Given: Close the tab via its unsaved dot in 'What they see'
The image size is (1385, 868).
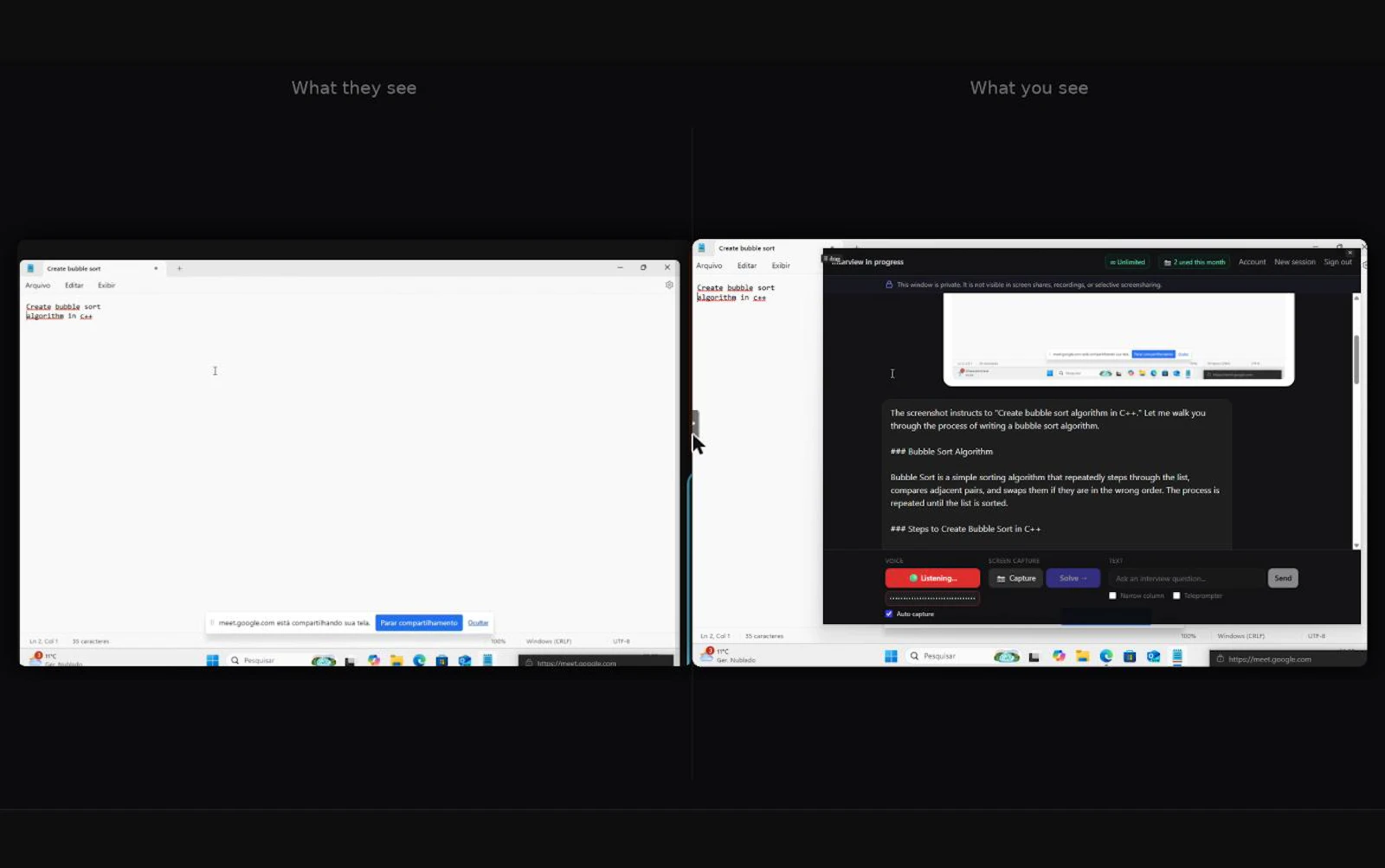Looking at the screenshot, I should coord(156,268).
